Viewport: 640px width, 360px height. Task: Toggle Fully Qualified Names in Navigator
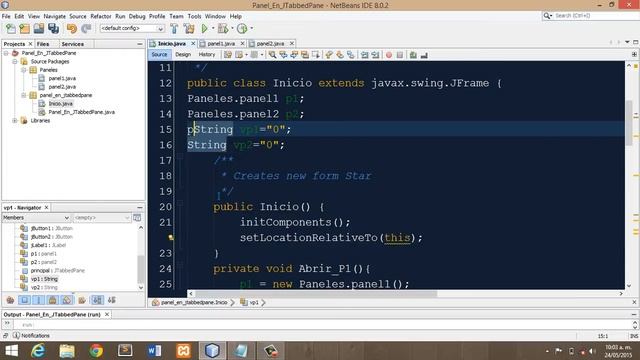tap(82, 300)
